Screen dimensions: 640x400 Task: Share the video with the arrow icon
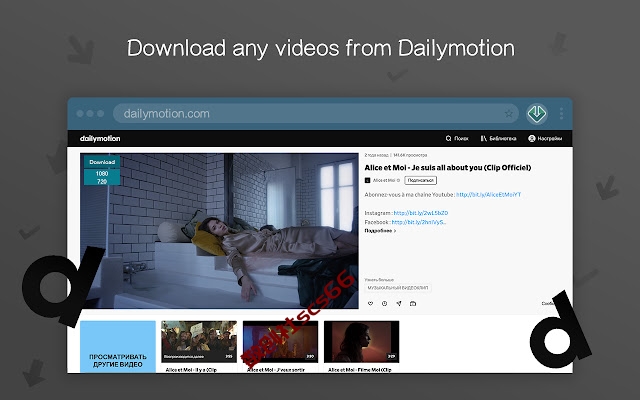(x=399, y=303)
